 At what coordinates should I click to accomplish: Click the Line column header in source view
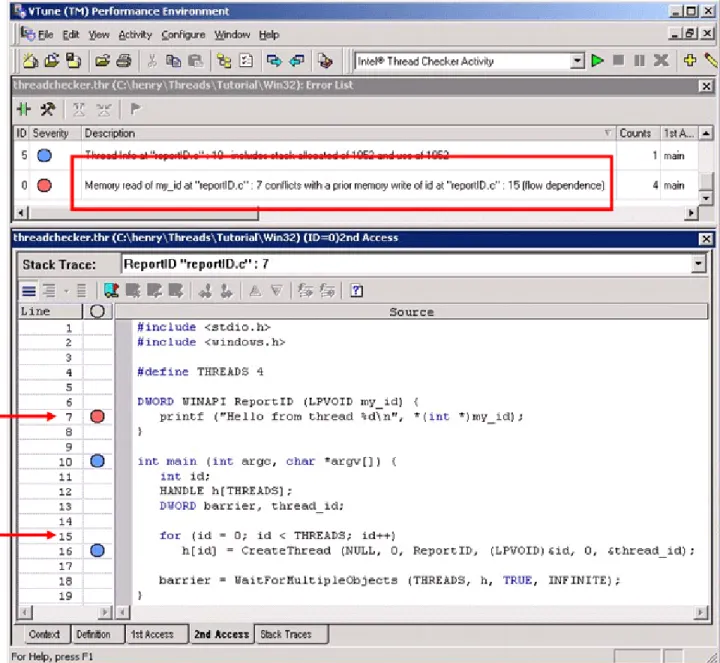click(x=50, y=311)
